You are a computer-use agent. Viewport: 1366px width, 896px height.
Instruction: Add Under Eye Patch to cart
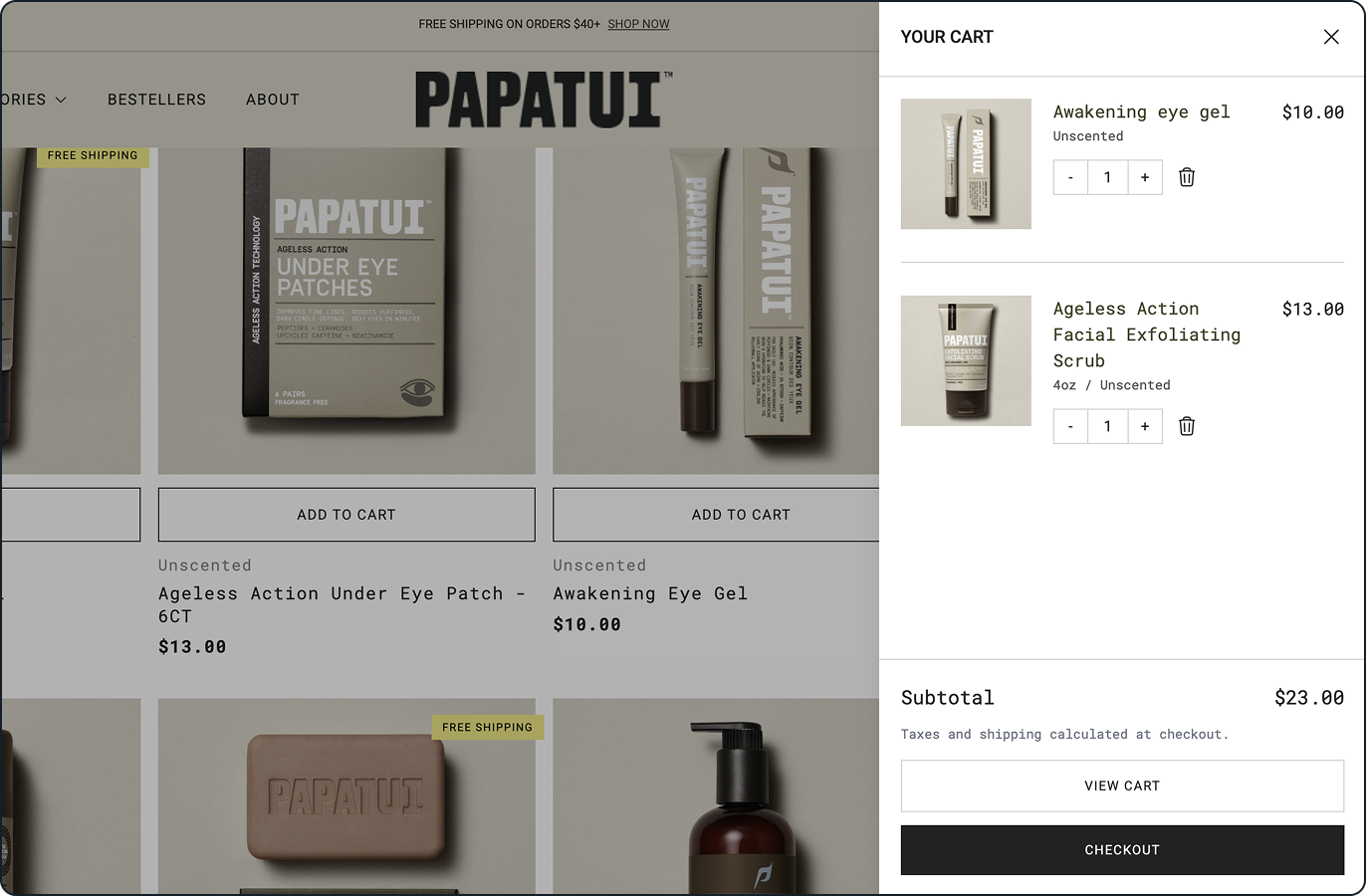point(346,515)
